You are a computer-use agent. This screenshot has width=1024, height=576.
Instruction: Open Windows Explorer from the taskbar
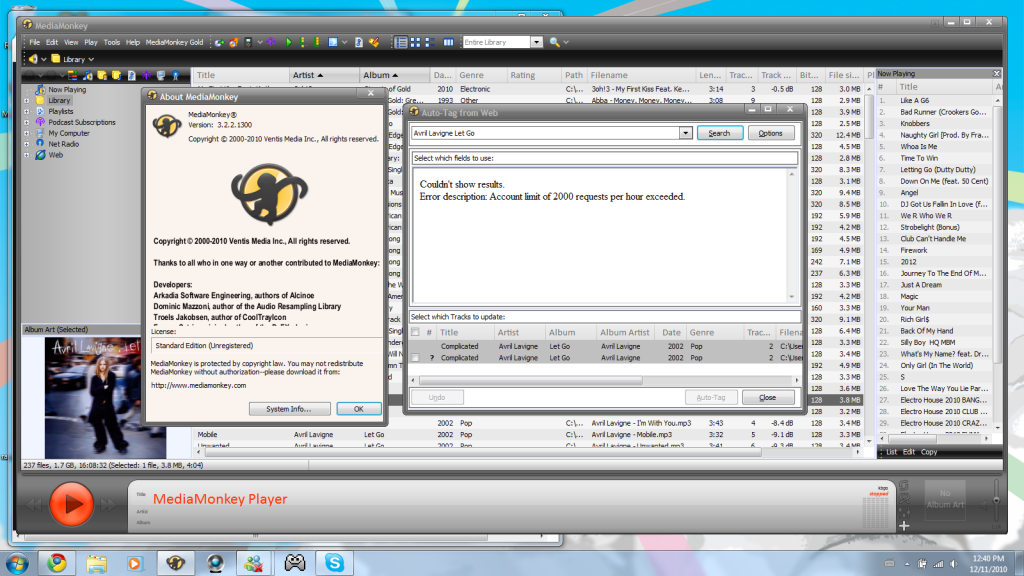(97, 563)
